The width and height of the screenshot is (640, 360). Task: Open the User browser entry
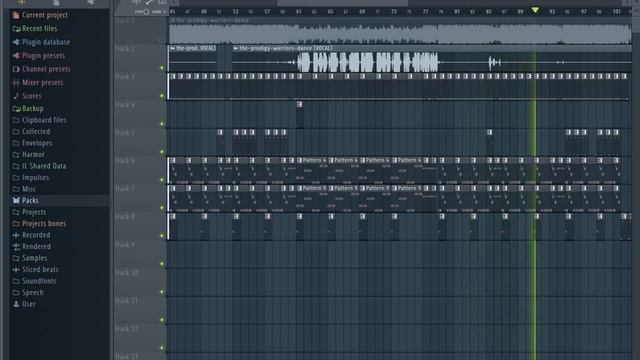(24, 304)
